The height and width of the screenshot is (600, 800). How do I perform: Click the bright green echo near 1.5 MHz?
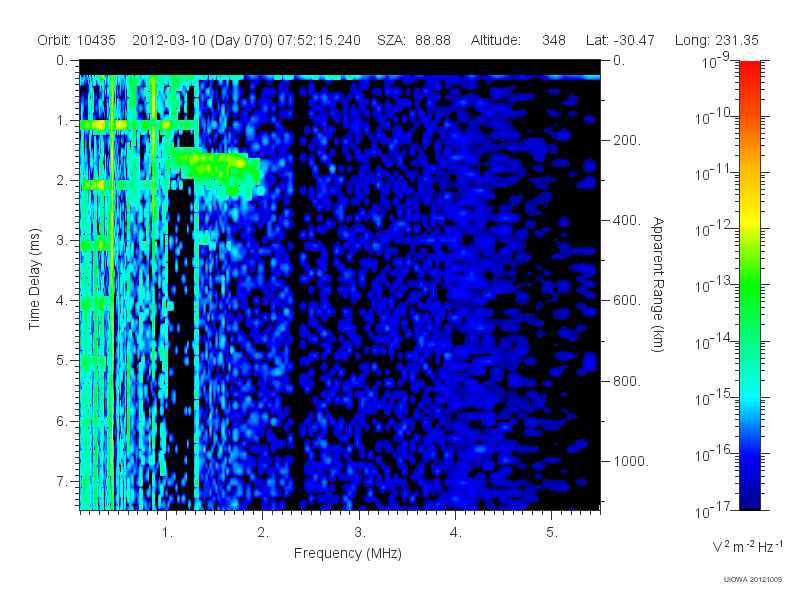[x=217, y=168]
